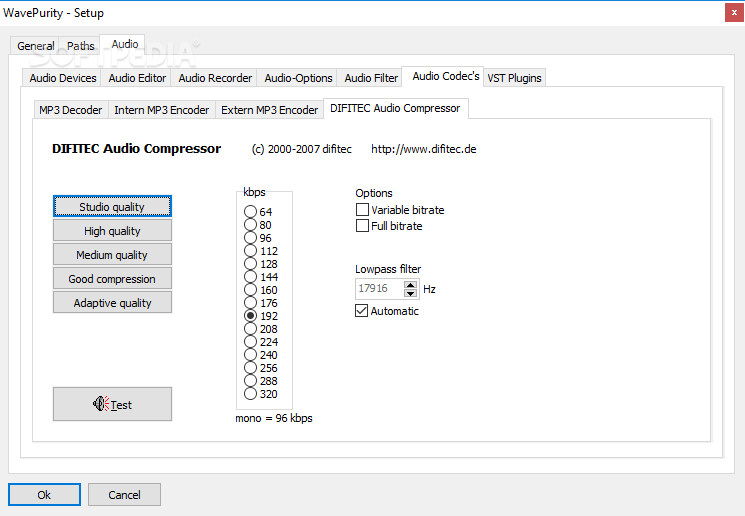Image resolution: width=745 pixels, height=516 pixels.
Task: Click the http://www.difitec.de text
Action: tap(423, 149)
